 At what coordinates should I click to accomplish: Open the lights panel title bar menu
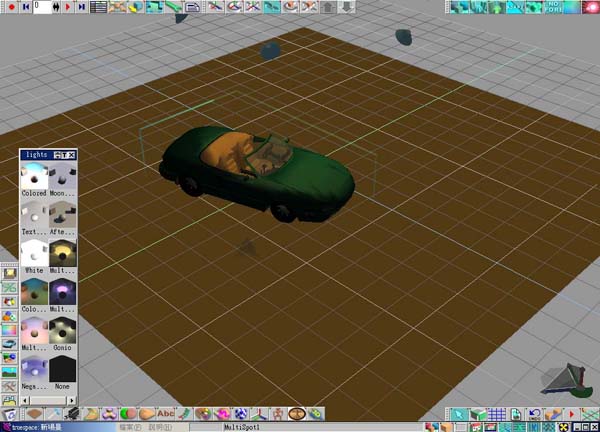point(59,155)
